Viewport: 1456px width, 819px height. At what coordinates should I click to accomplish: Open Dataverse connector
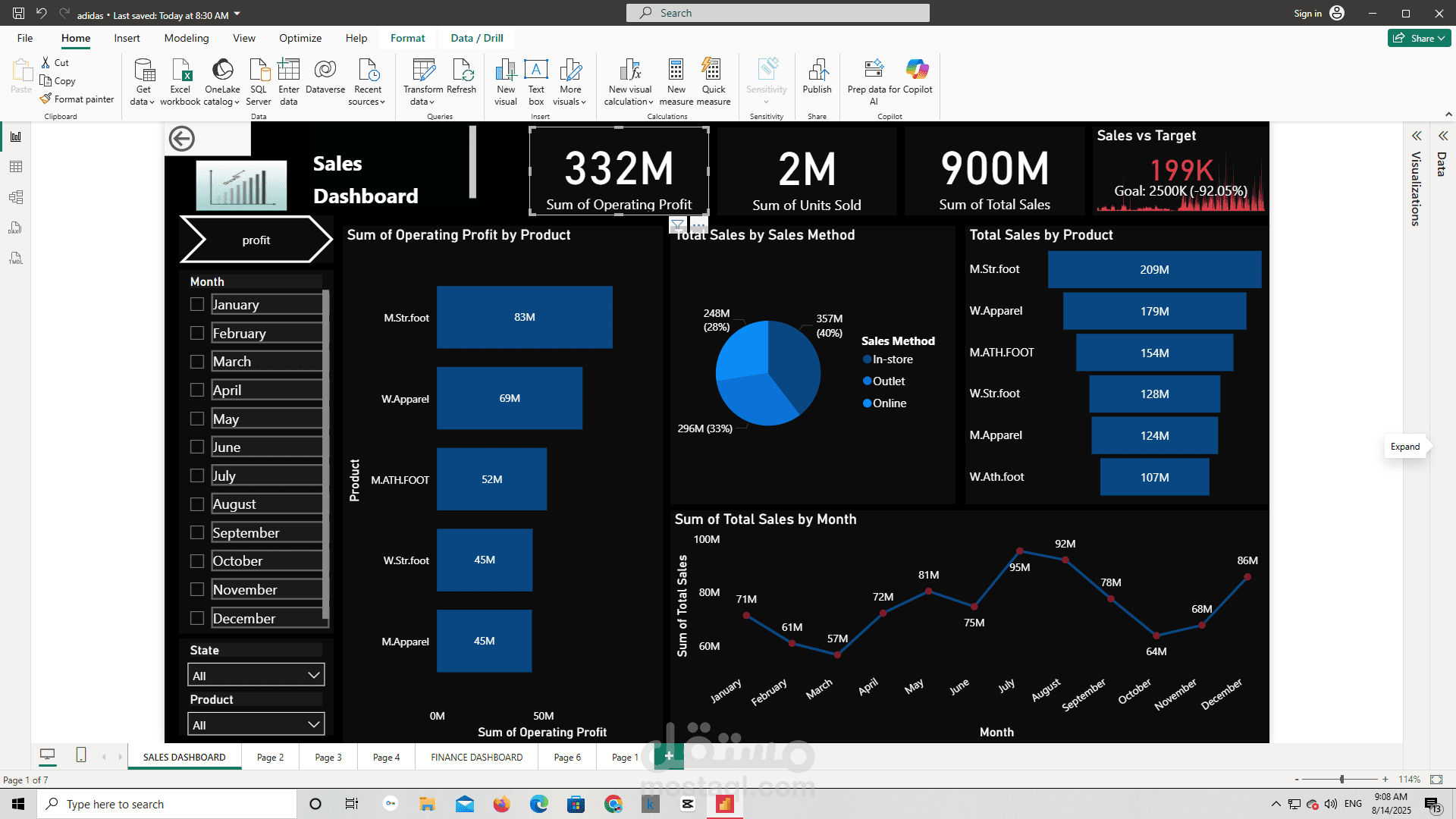pos(325,77)
